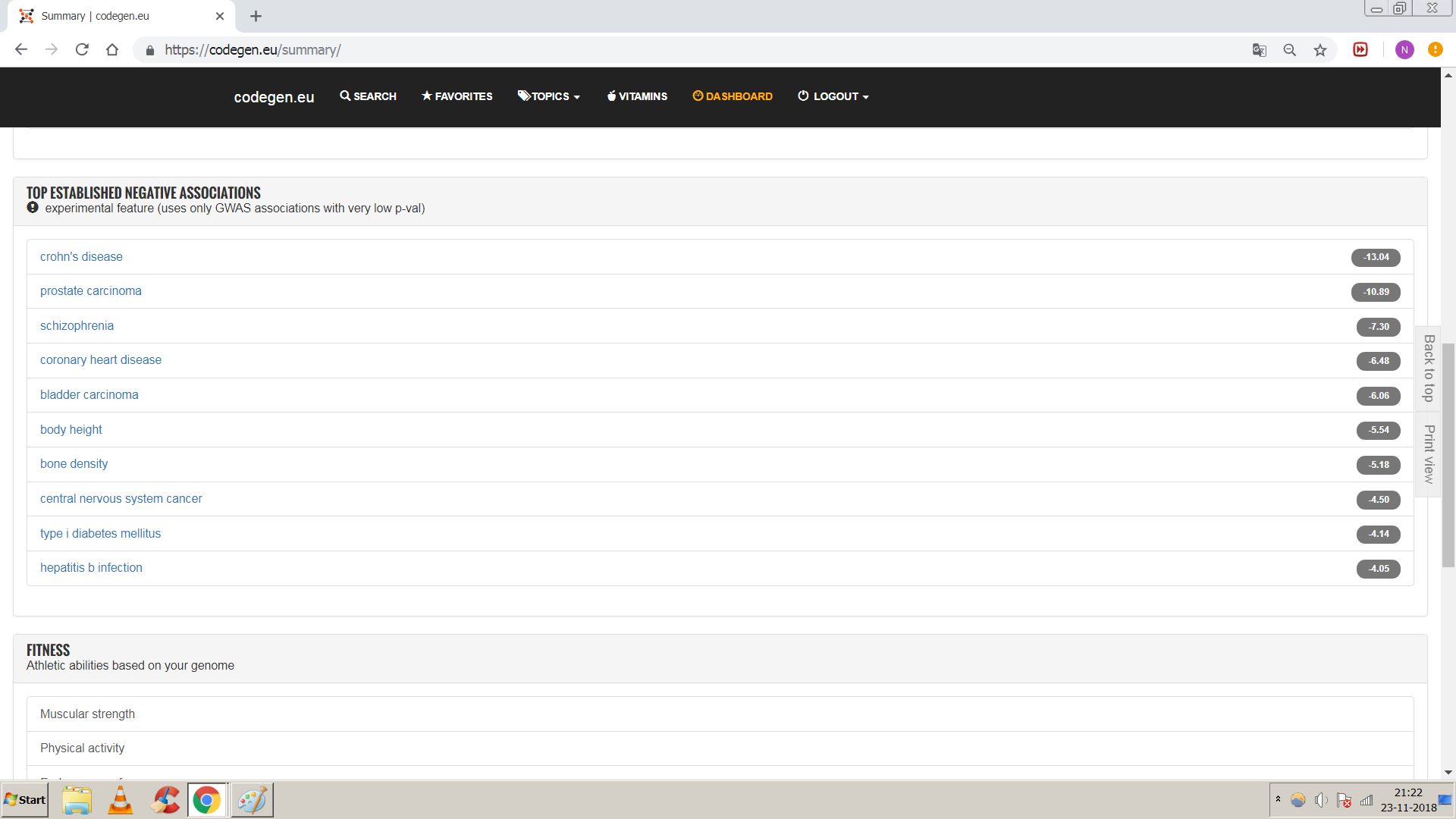Open the prostate carcinoma link
The image size is (1456, 819).
91,291
